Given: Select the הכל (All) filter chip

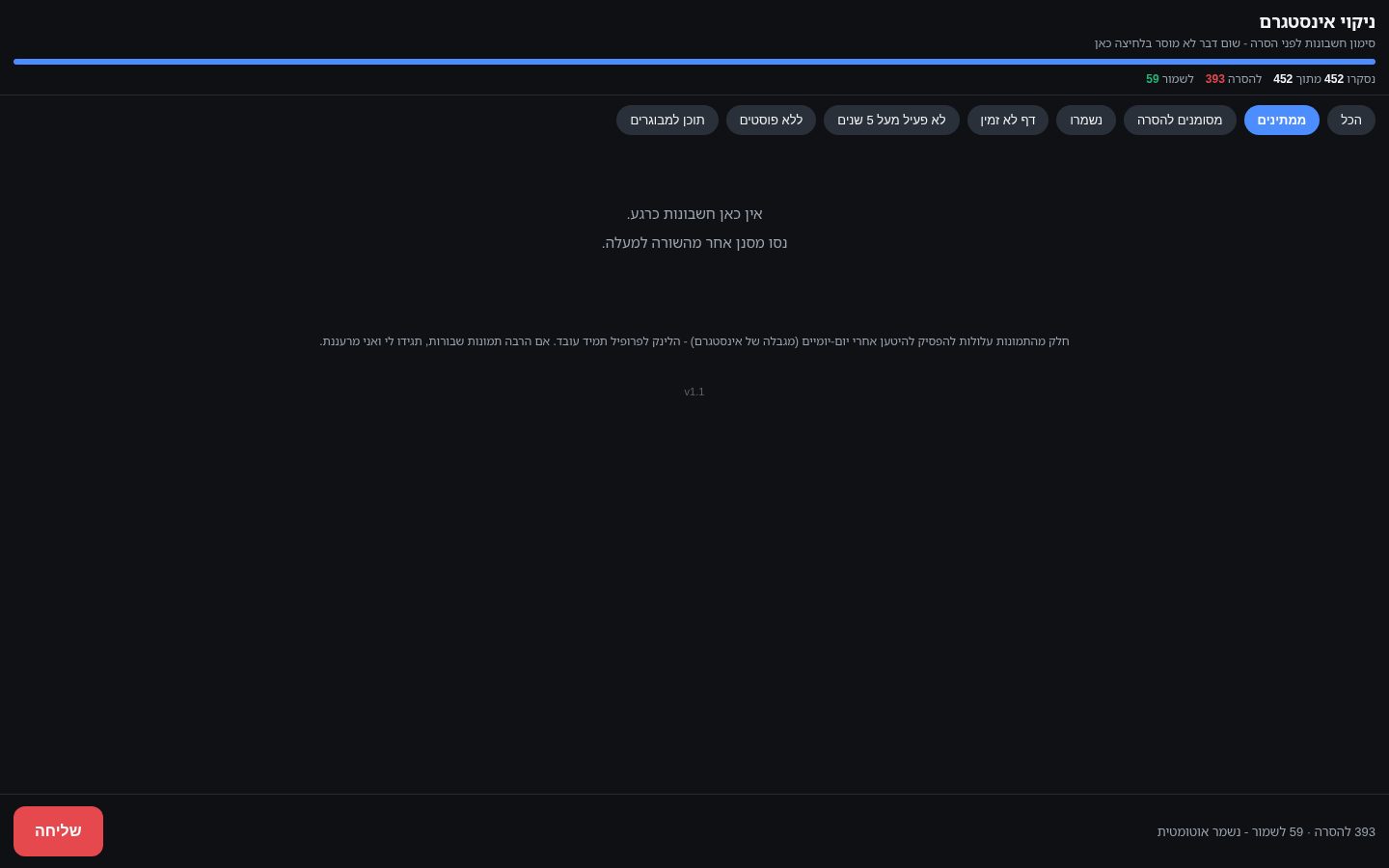Looking at the screenshot, I should [1350, 120].
